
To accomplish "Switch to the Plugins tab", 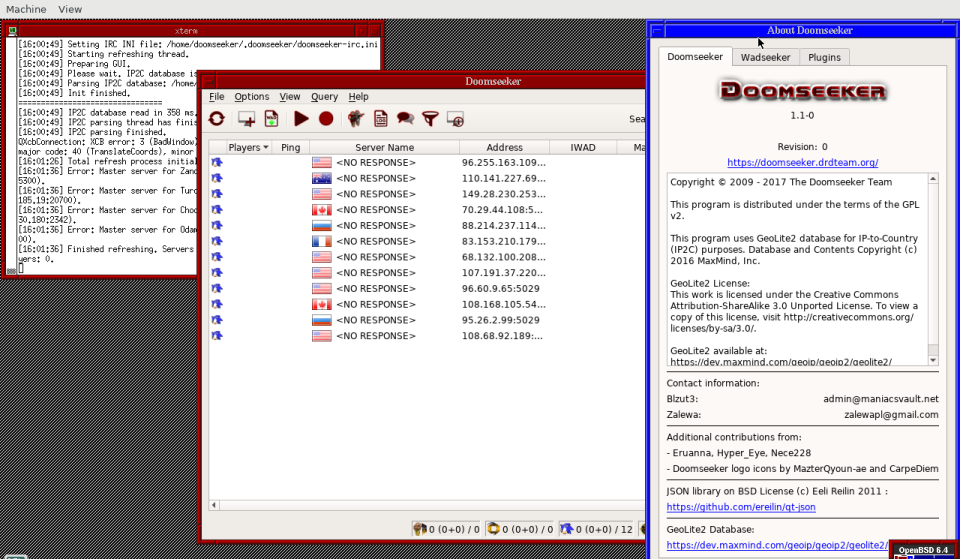I will click(x=824, y=58).
